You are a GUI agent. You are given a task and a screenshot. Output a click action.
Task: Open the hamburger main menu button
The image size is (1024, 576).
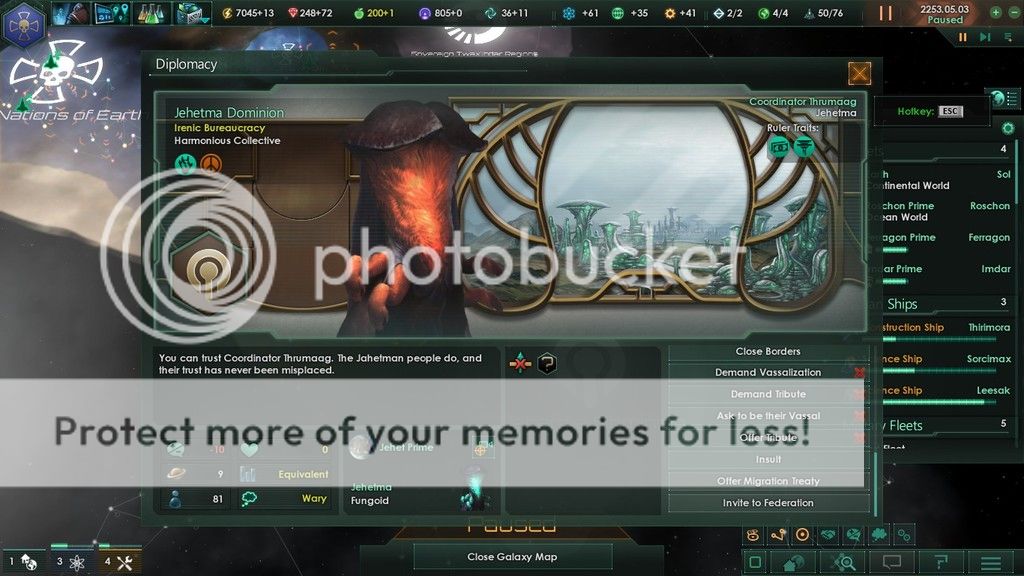click(x=991, y=562)
